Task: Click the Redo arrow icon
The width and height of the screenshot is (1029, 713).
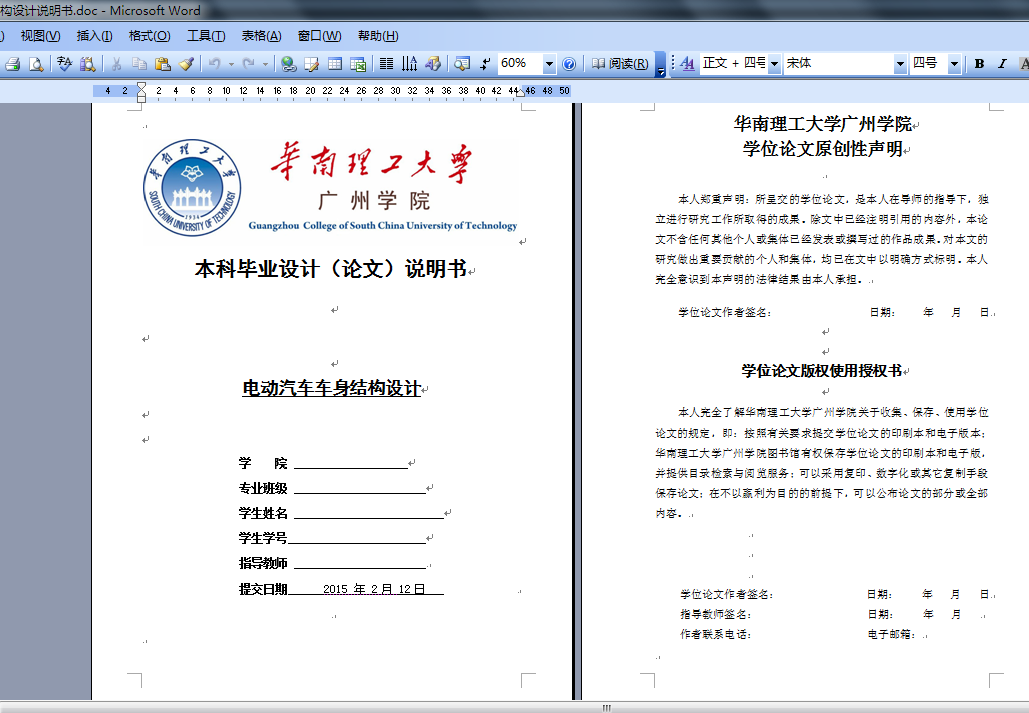Action: click(x=249, y=64)
